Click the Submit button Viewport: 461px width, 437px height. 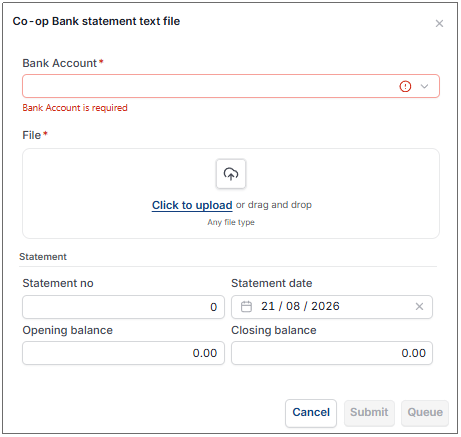369,412
